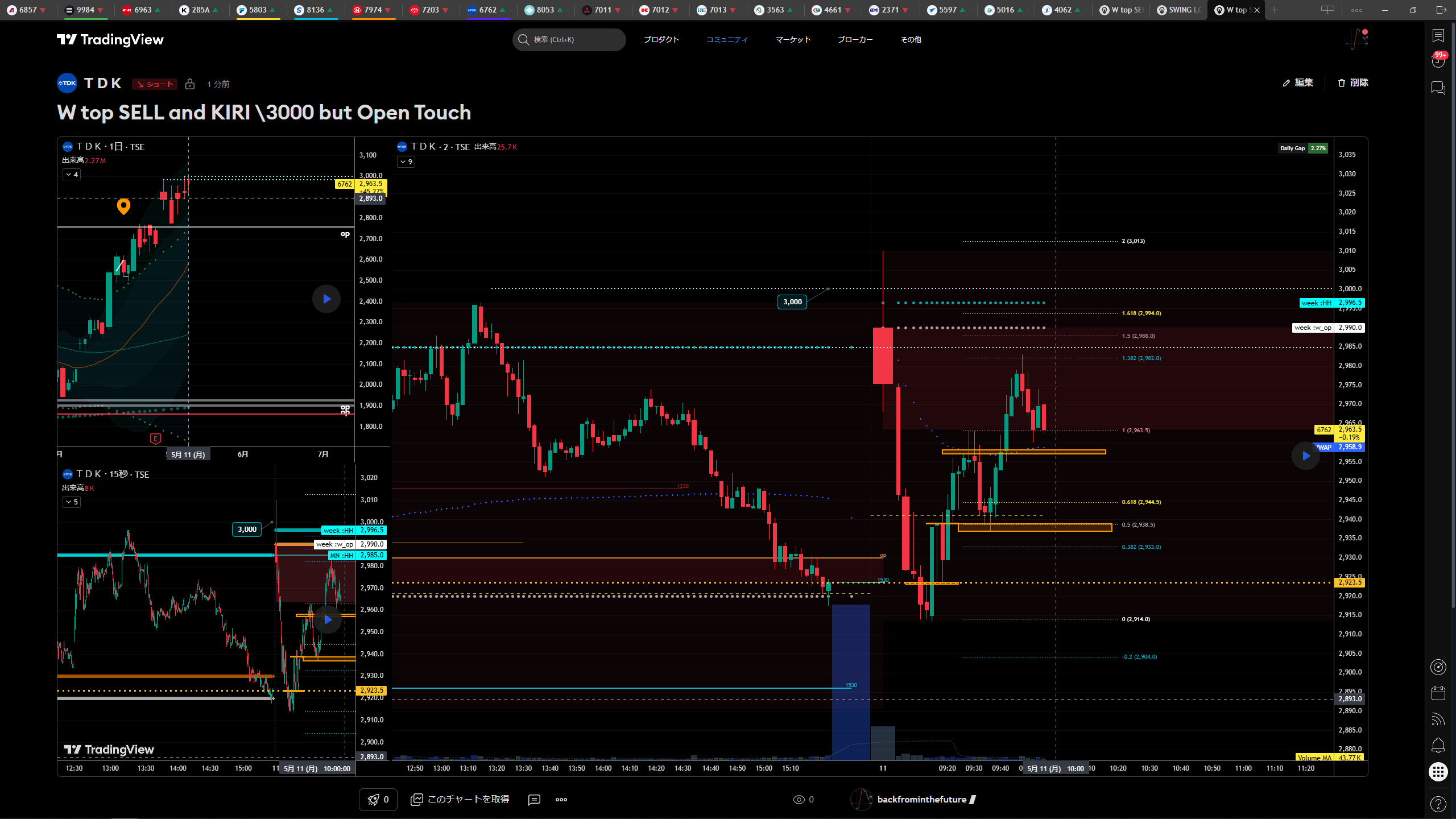Click the exit icon at top right corner
Viewport: 1456px width, 819px height.
(1441, 10)
